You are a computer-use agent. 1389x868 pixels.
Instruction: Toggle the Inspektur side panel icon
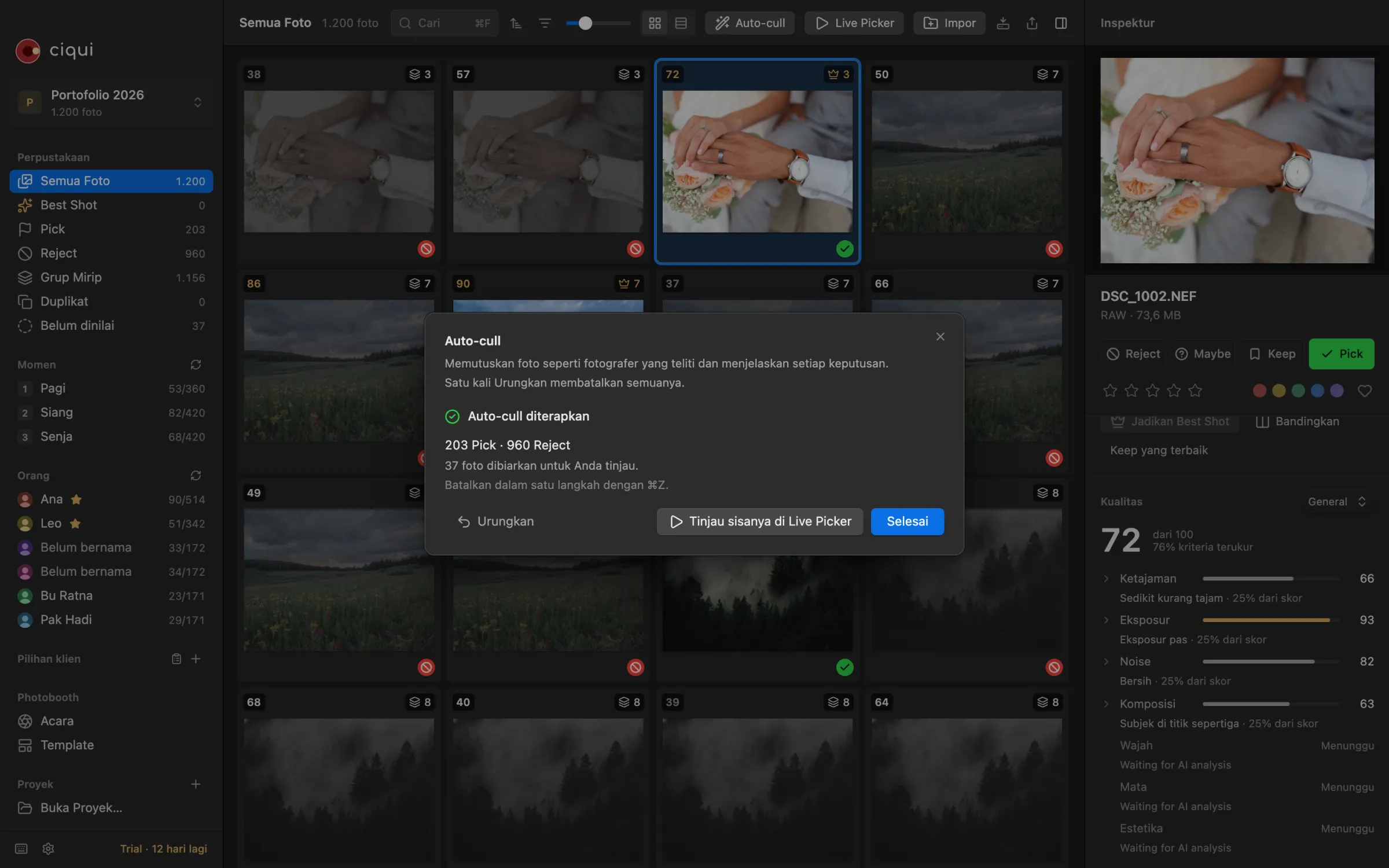[1061, 23]
